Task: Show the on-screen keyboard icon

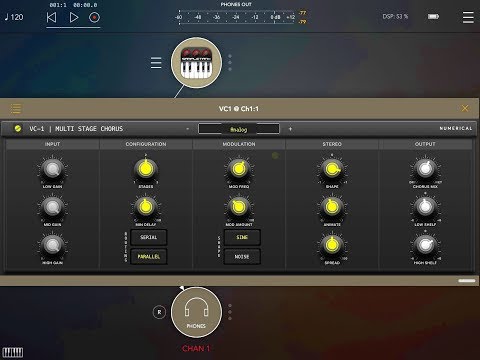Action: 13,352
